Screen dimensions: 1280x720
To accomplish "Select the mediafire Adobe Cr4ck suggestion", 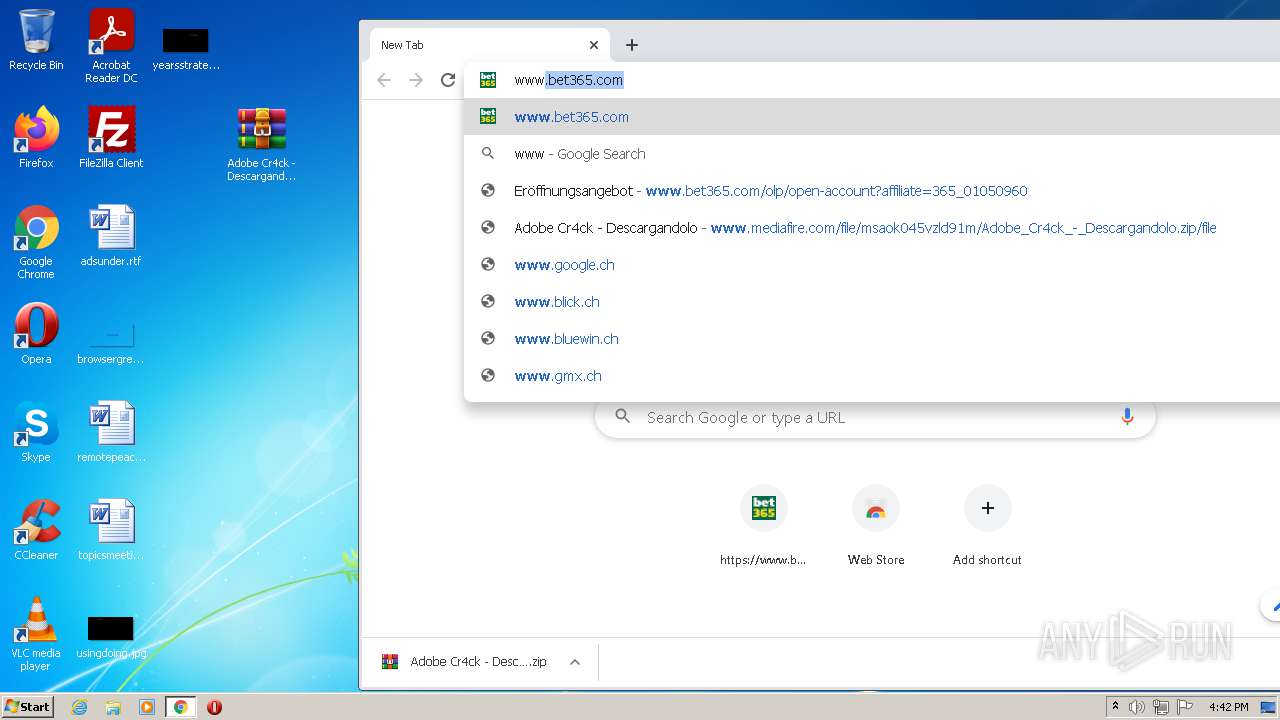I will 872,228.
